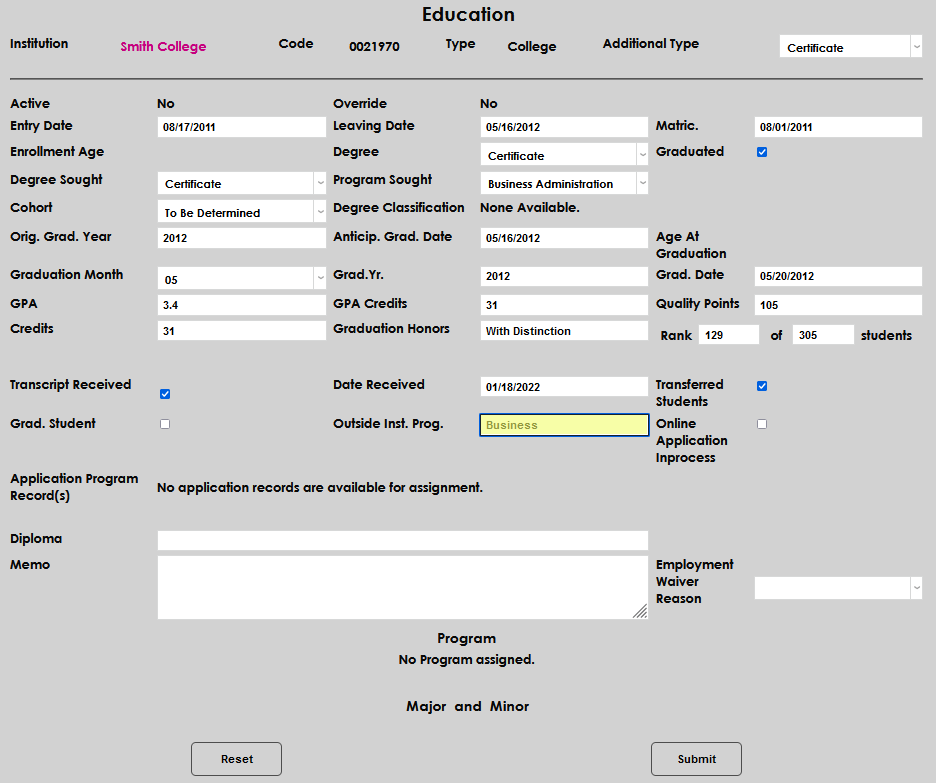
Task: Expand the Graduation Month dropdown
Action: point(241,279)
